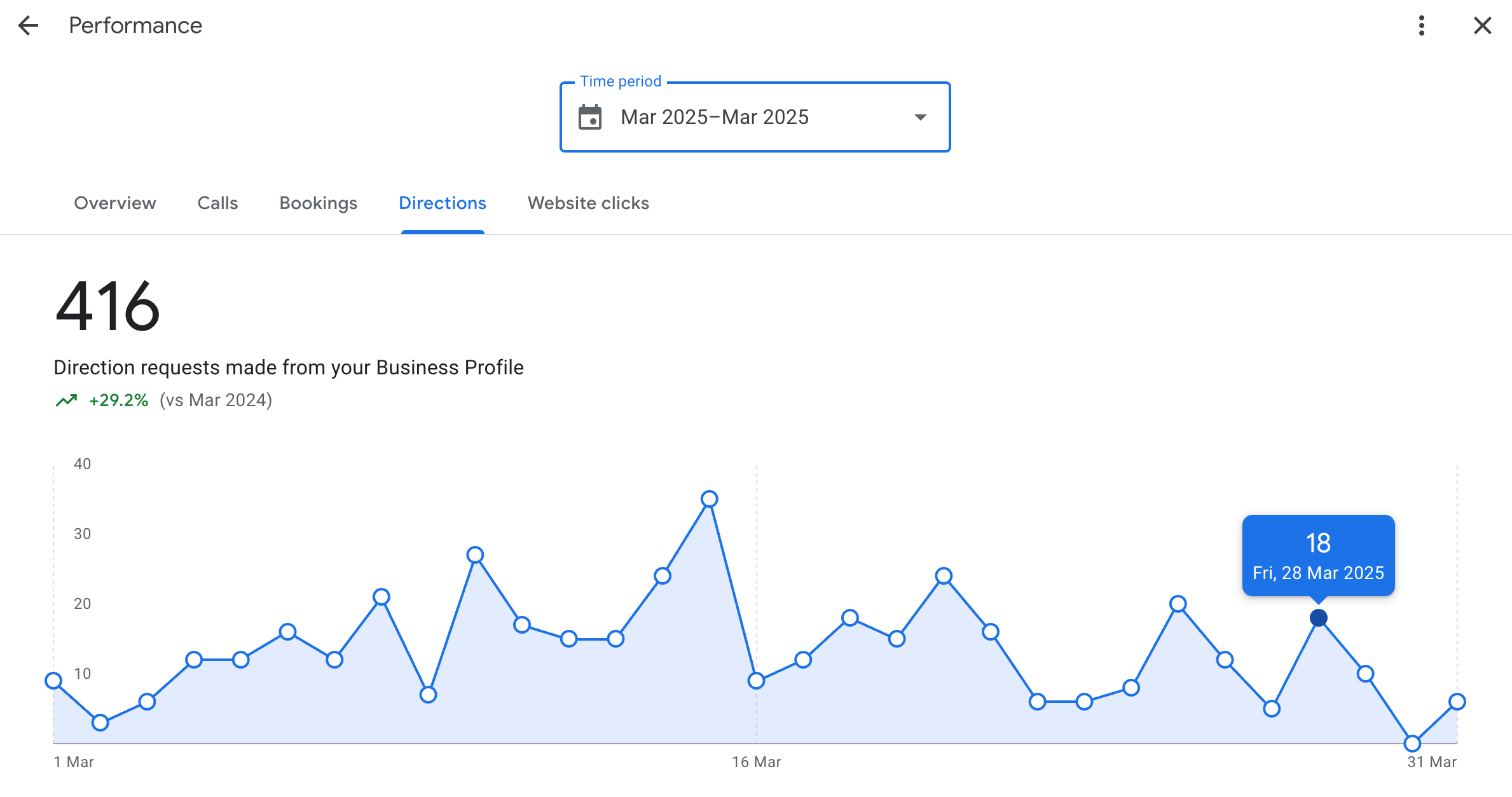Image resolution: width=1512 pixels, height=797 pixels.
Task: Click the data point on 16 Mar gridline
Action: pyautogui.click(x=756, y=681)
